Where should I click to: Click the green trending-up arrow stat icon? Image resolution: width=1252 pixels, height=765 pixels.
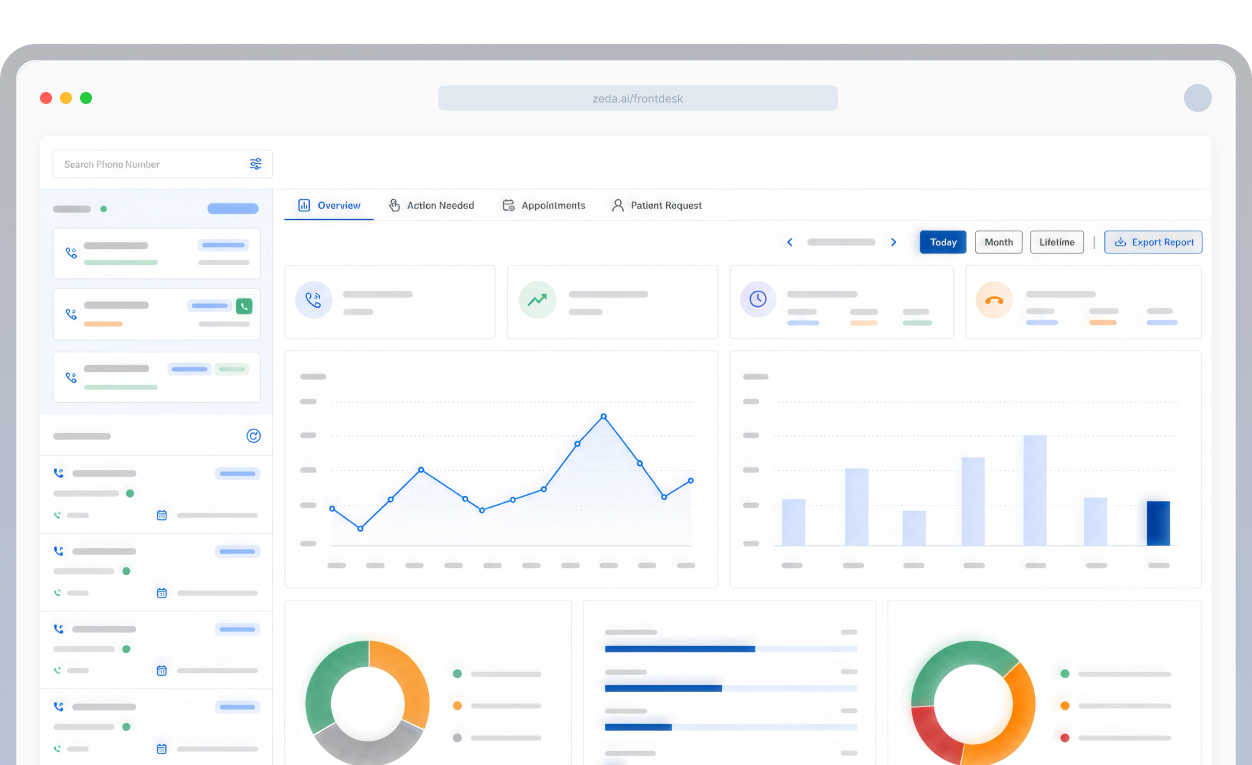pos(537,299)
